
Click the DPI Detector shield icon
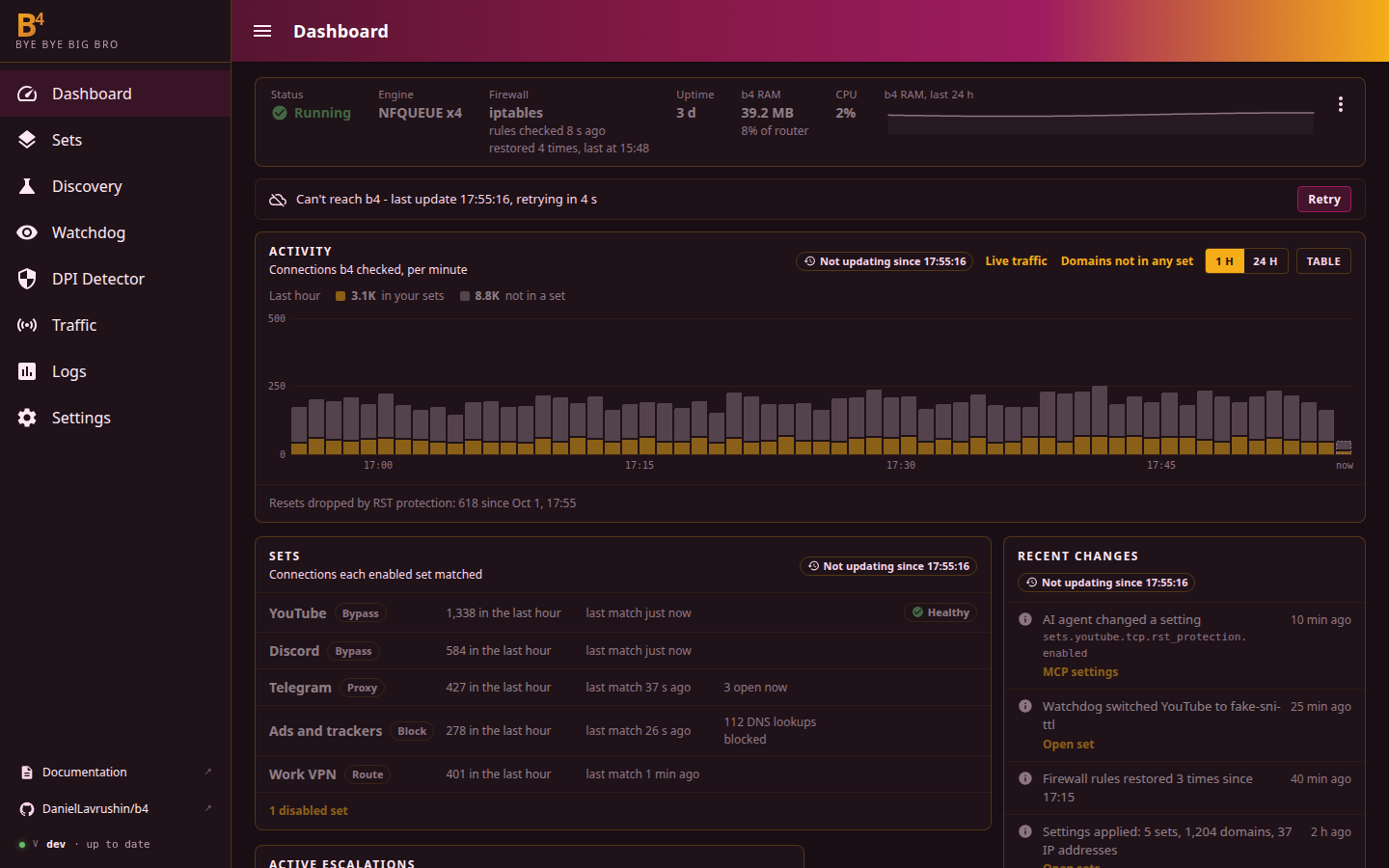[27, 279]
